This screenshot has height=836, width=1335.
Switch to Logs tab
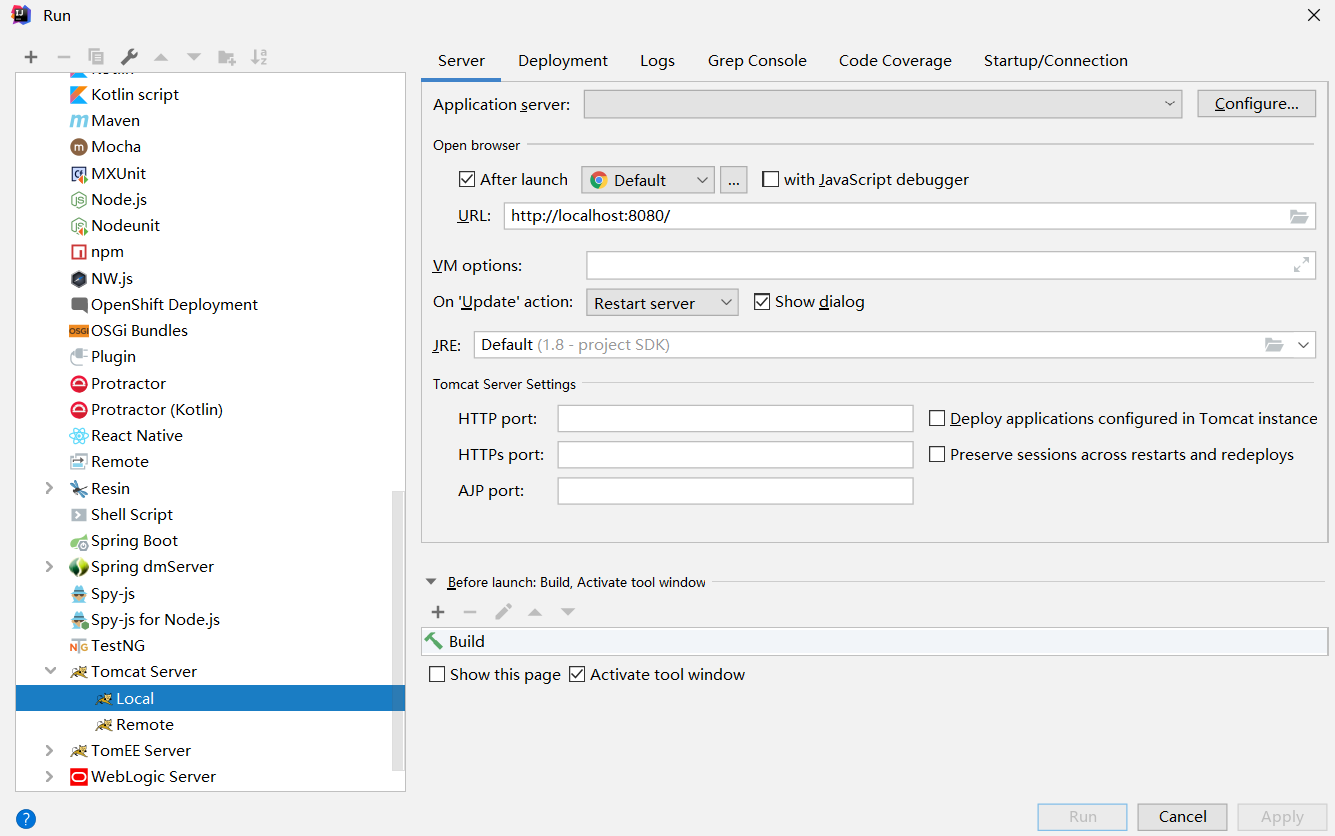pos(657,61)
